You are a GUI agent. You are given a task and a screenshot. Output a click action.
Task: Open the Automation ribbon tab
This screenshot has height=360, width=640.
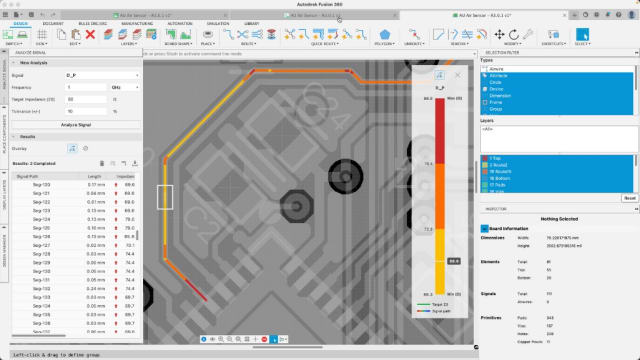(x=180, y=24)
